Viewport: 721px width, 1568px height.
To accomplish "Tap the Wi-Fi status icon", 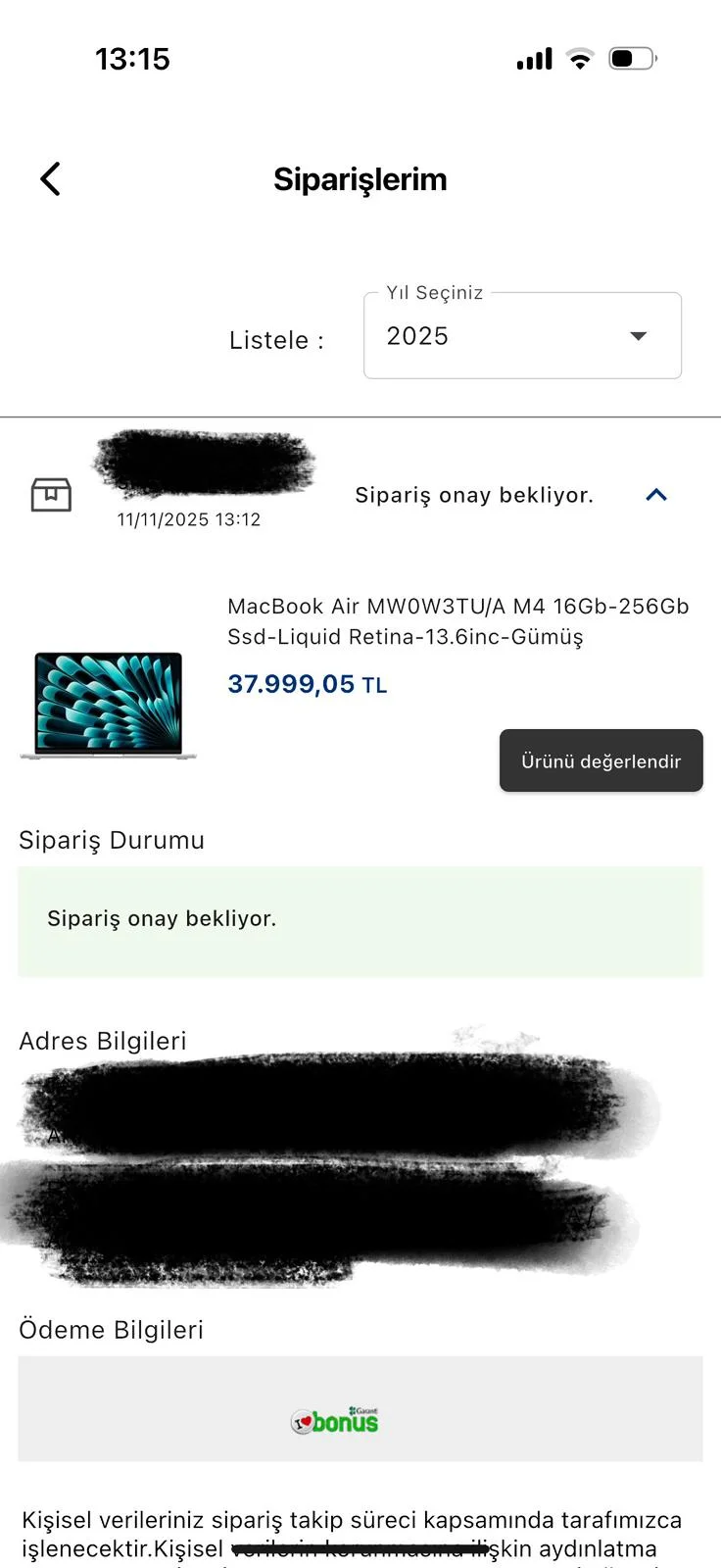I will [580, 59].
